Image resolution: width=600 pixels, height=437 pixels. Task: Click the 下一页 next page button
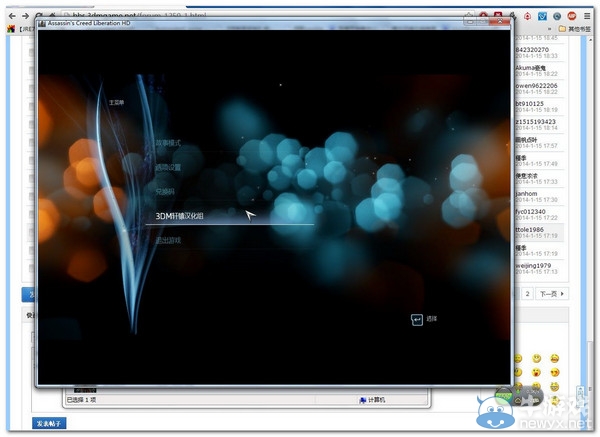point(551,294)
